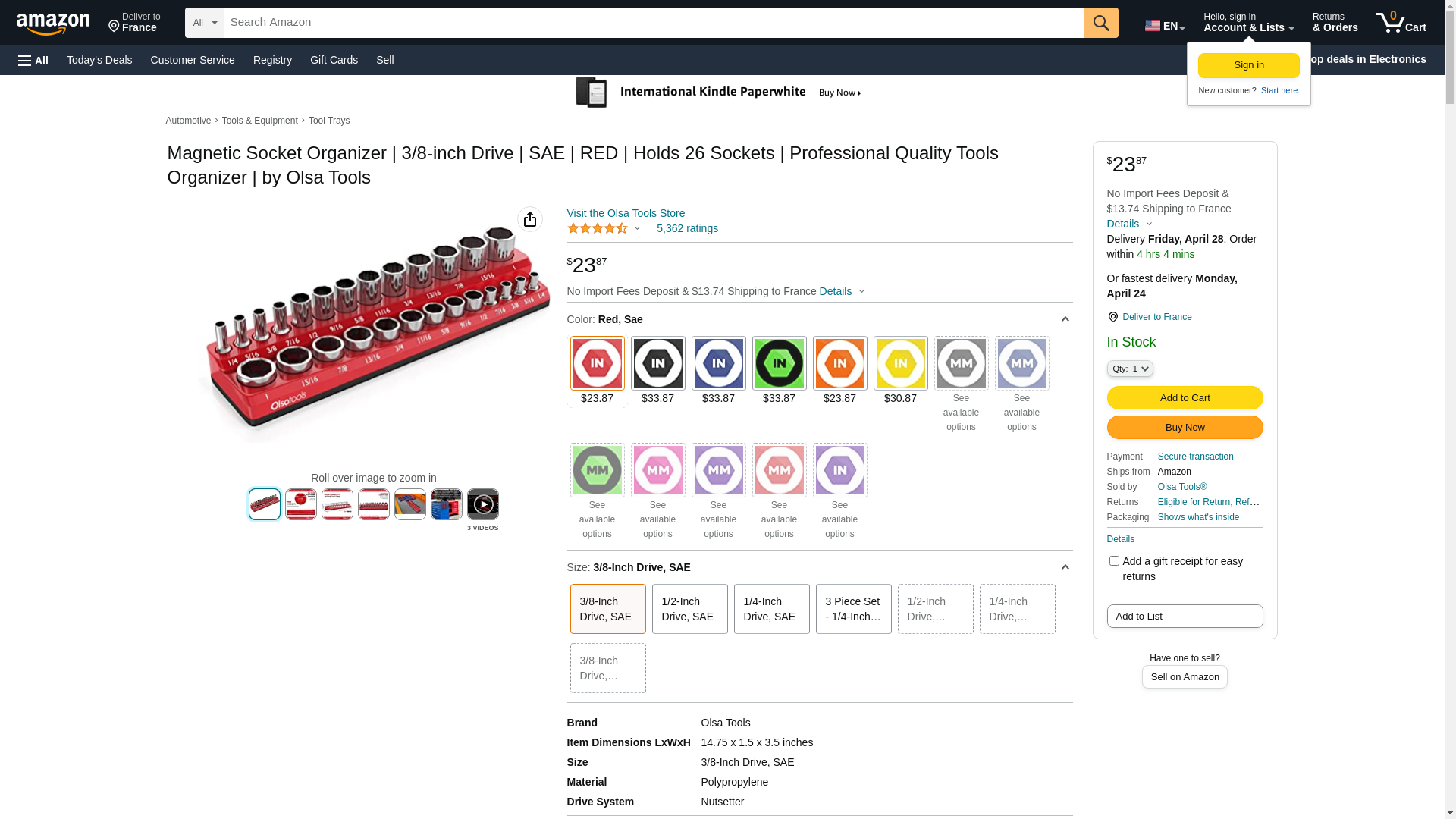Select the 1/4-Inch Drive, SAE size option

click(770, 609)
